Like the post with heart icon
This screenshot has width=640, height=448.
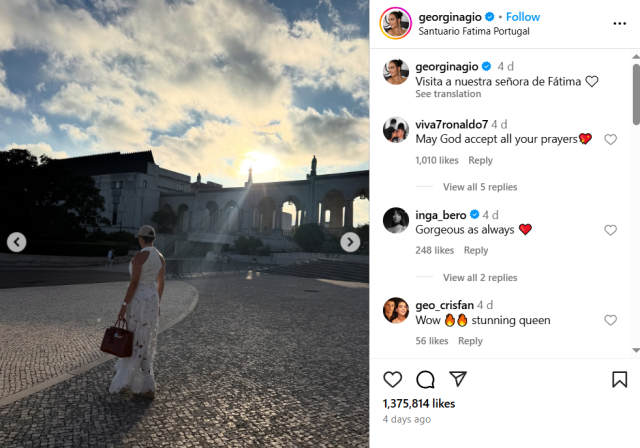[x=393, y=379]
